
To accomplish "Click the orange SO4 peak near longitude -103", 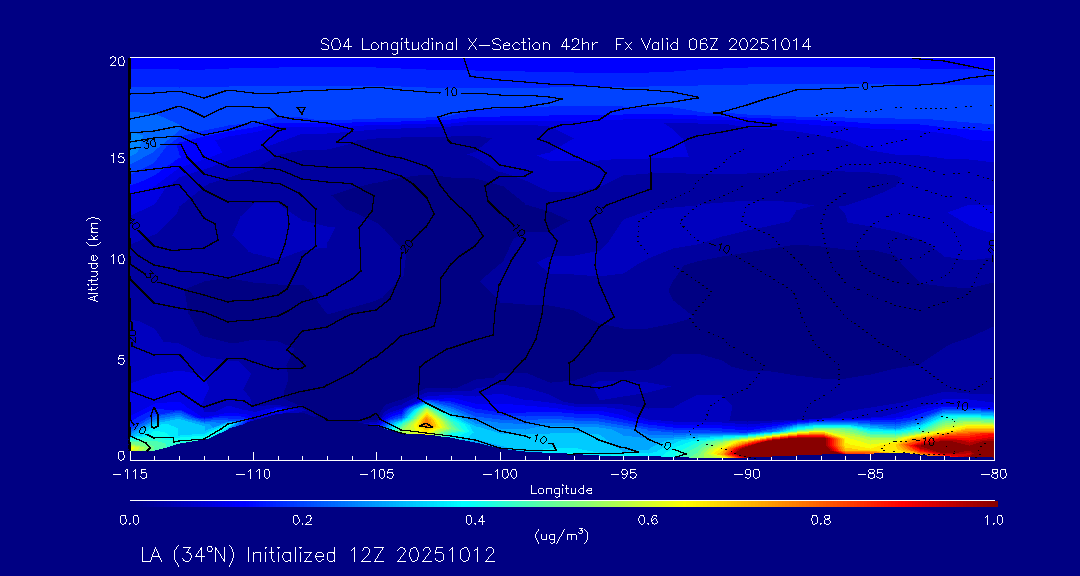I will [426, 422].
